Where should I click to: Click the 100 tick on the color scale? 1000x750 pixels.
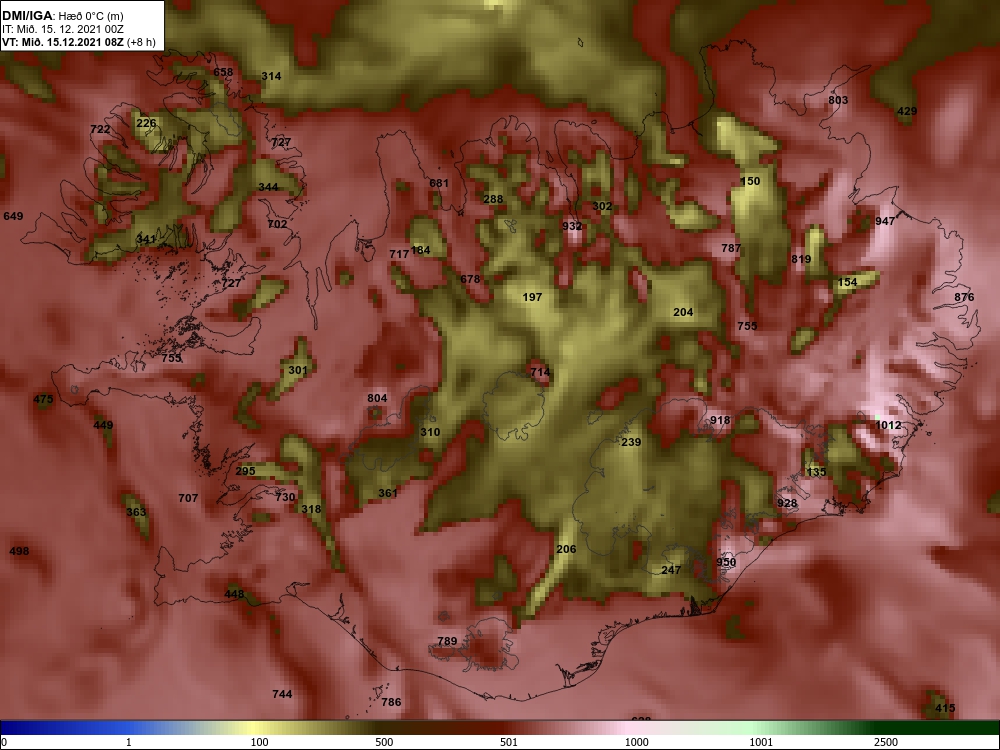click(259, 742)
